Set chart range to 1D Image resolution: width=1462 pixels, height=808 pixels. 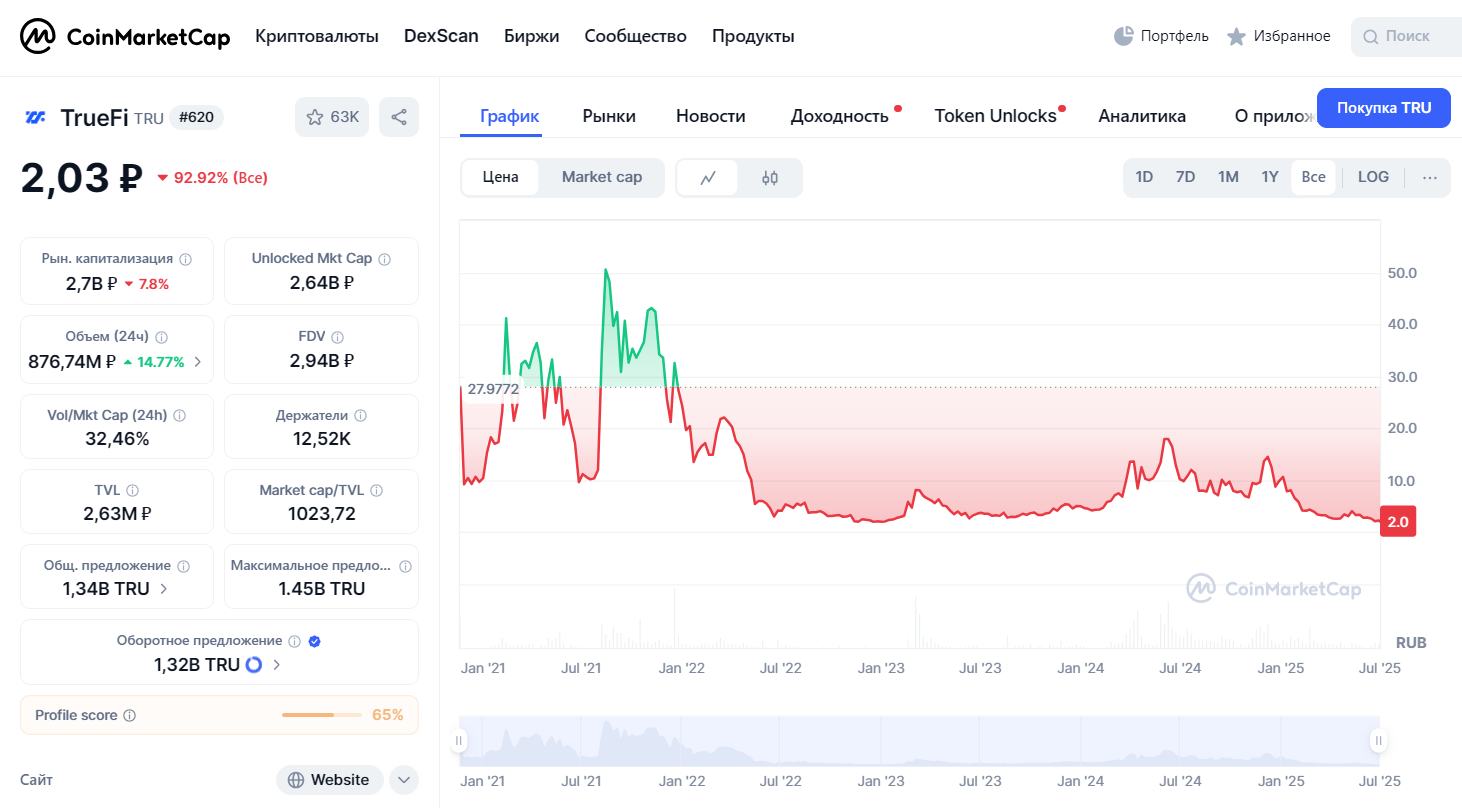1144,177
